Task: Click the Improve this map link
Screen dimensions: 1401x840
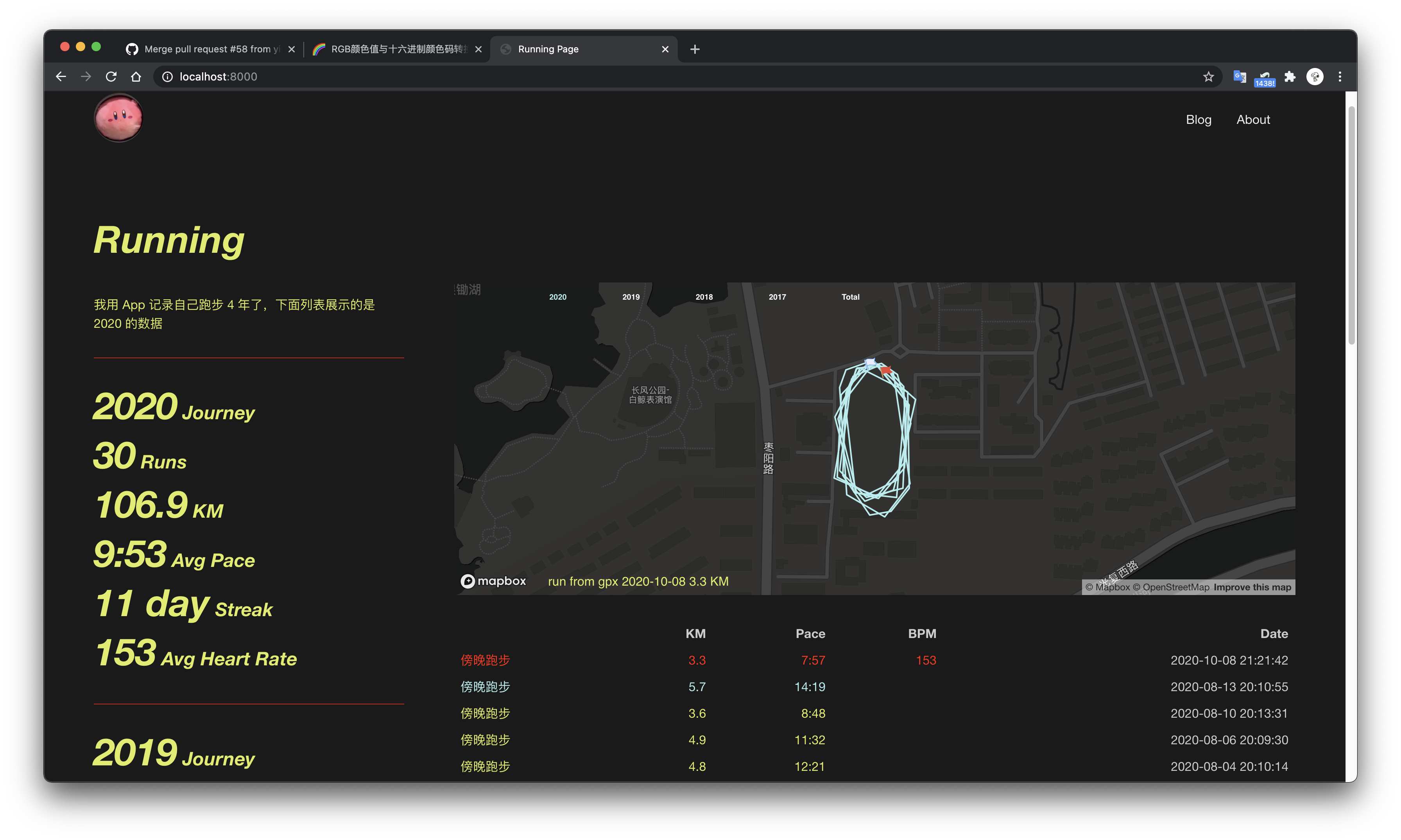Action: tap(1252, 587)
